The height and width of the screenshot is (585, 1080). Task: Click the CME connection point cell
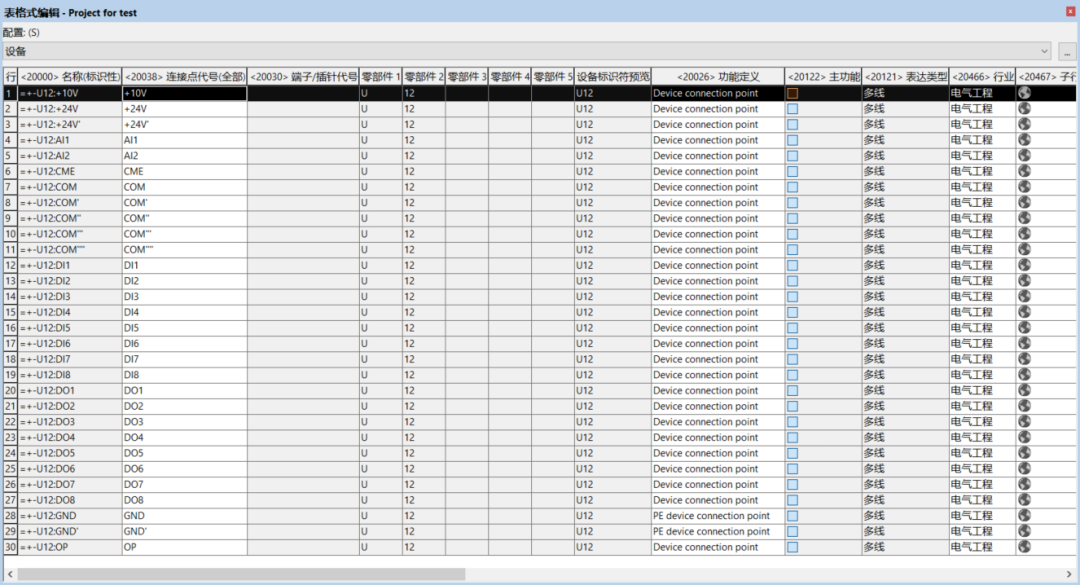click(185, 172)
